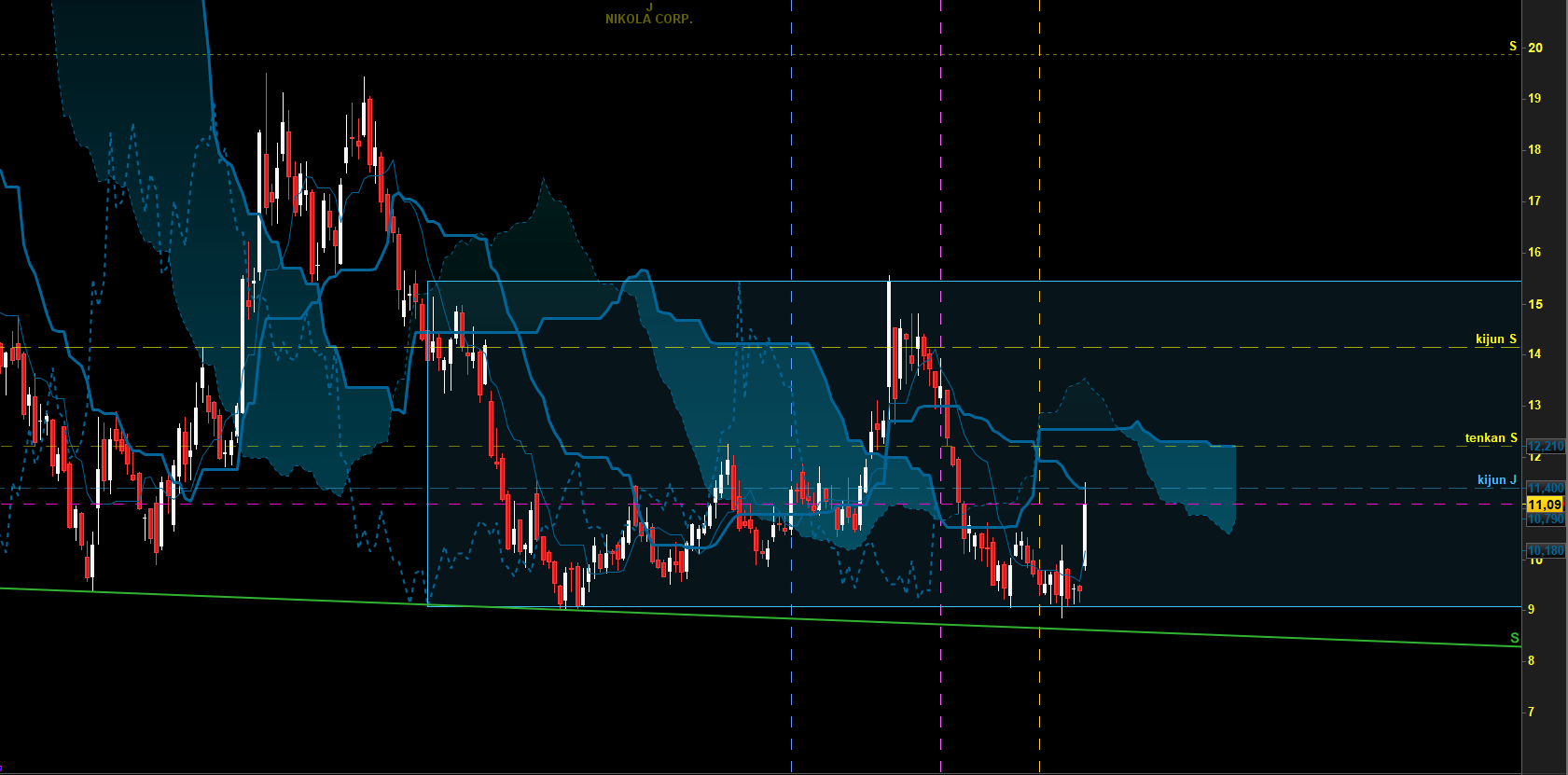Select the yellow 'S' label near 20

point(1513,46)
